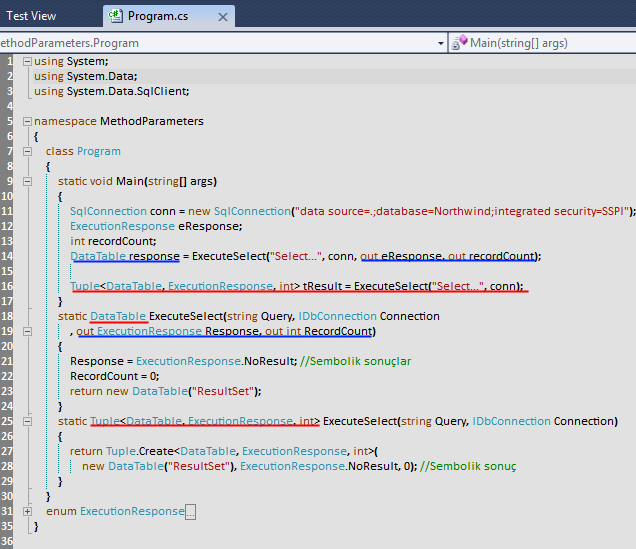Click the tResult variable on the Tuple line

coord(322,286)
